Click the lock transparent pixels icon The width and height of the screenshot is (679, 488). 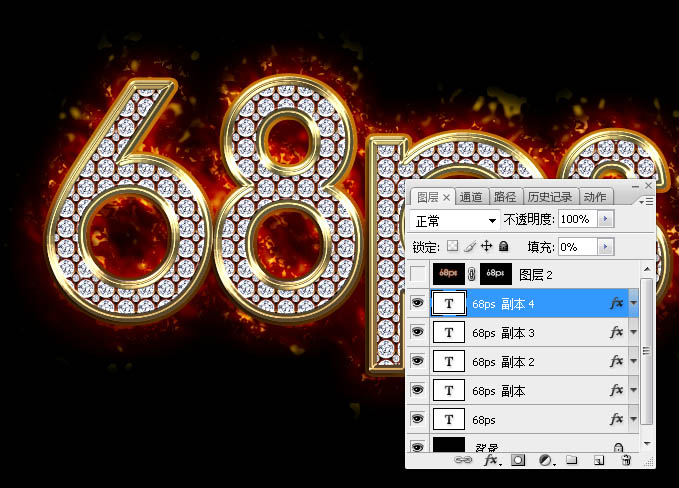(x=452, y=246)
